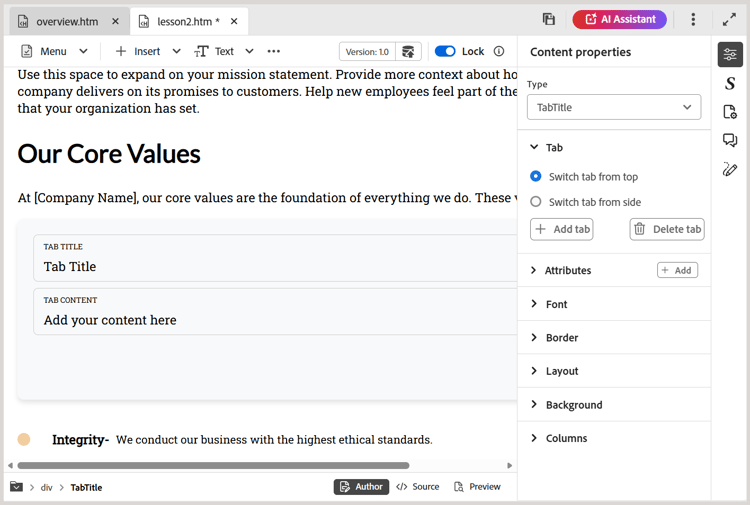The width and height of the screenshot is (750, 505).
Task: Click the expand fullscreen arrows icon
Action: coord(729,19)
